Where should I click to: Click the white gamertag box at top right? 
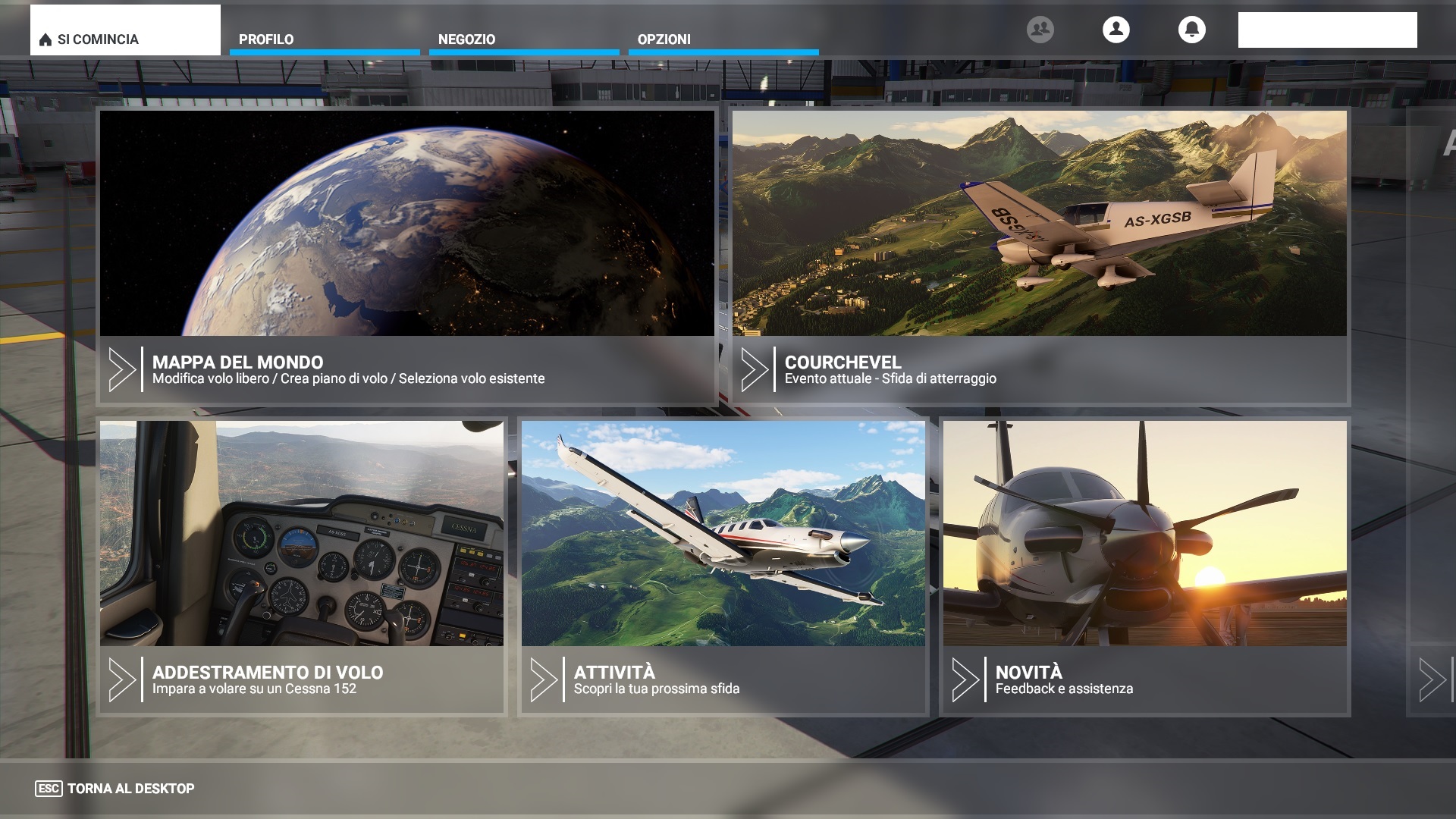1327,30
